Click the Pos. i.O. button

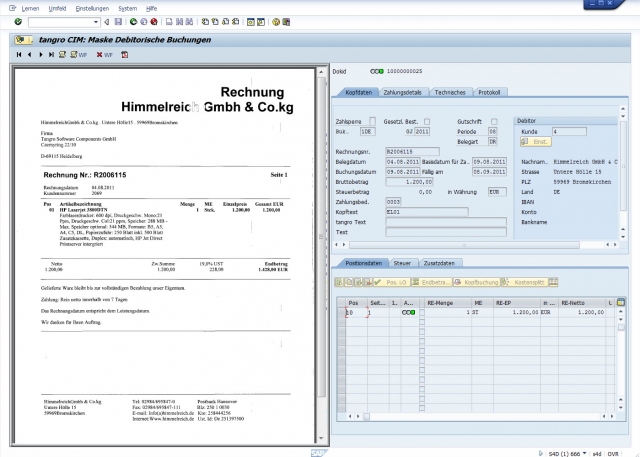click(x=391, y=282)
